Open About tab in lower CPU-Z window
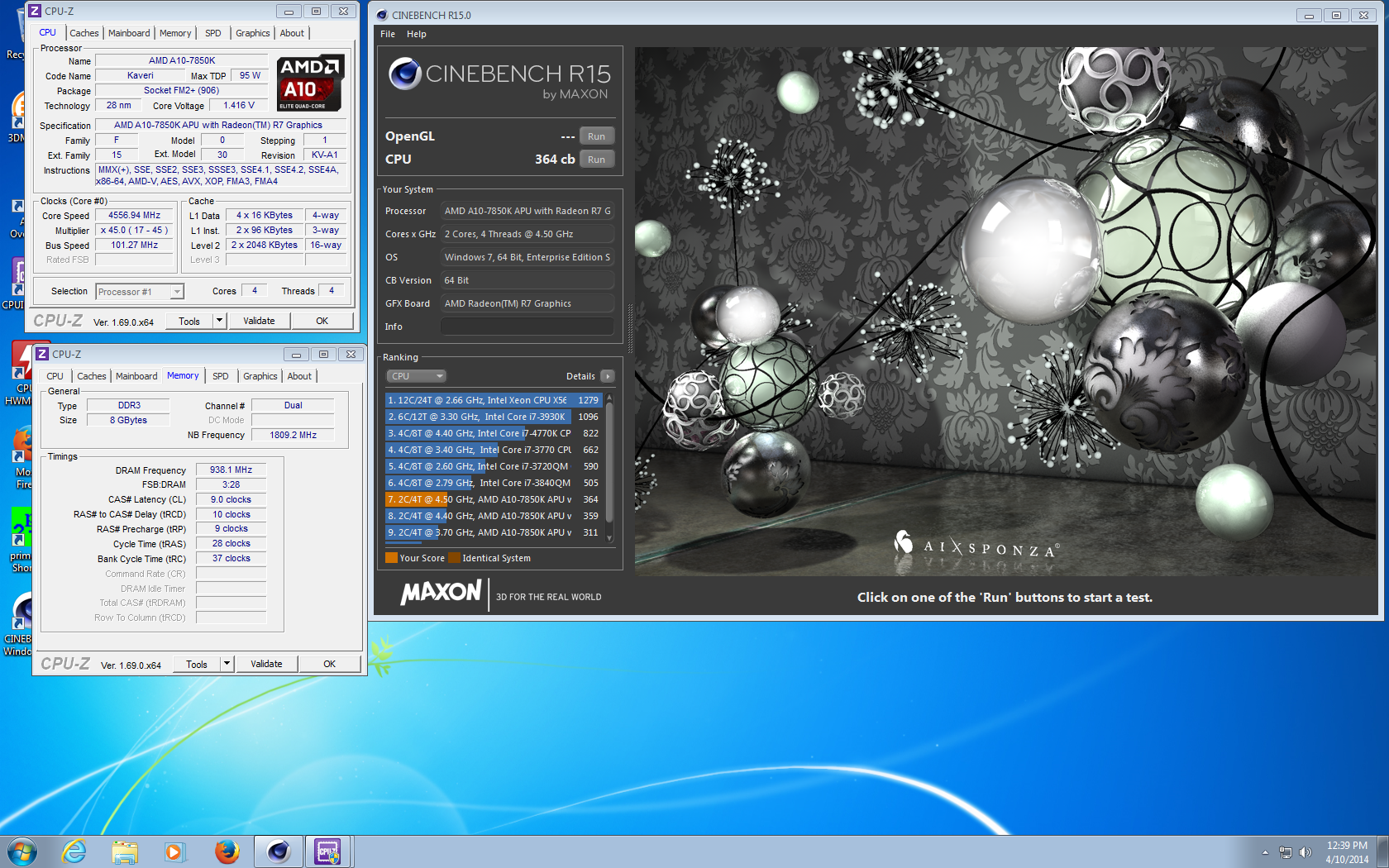 coord(299,376)
